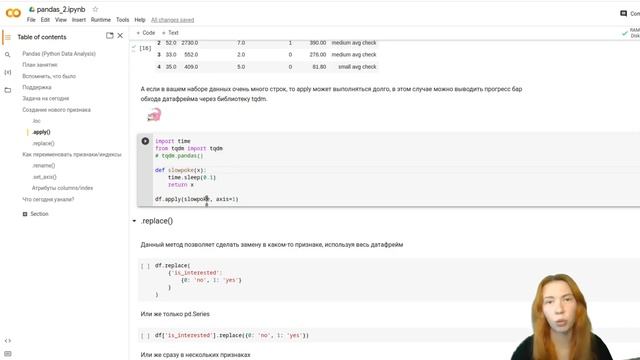Screen dimensions: 640x360
Task: Click the RAM/Disk connected checkmark
Action: (x=624, y=33)
